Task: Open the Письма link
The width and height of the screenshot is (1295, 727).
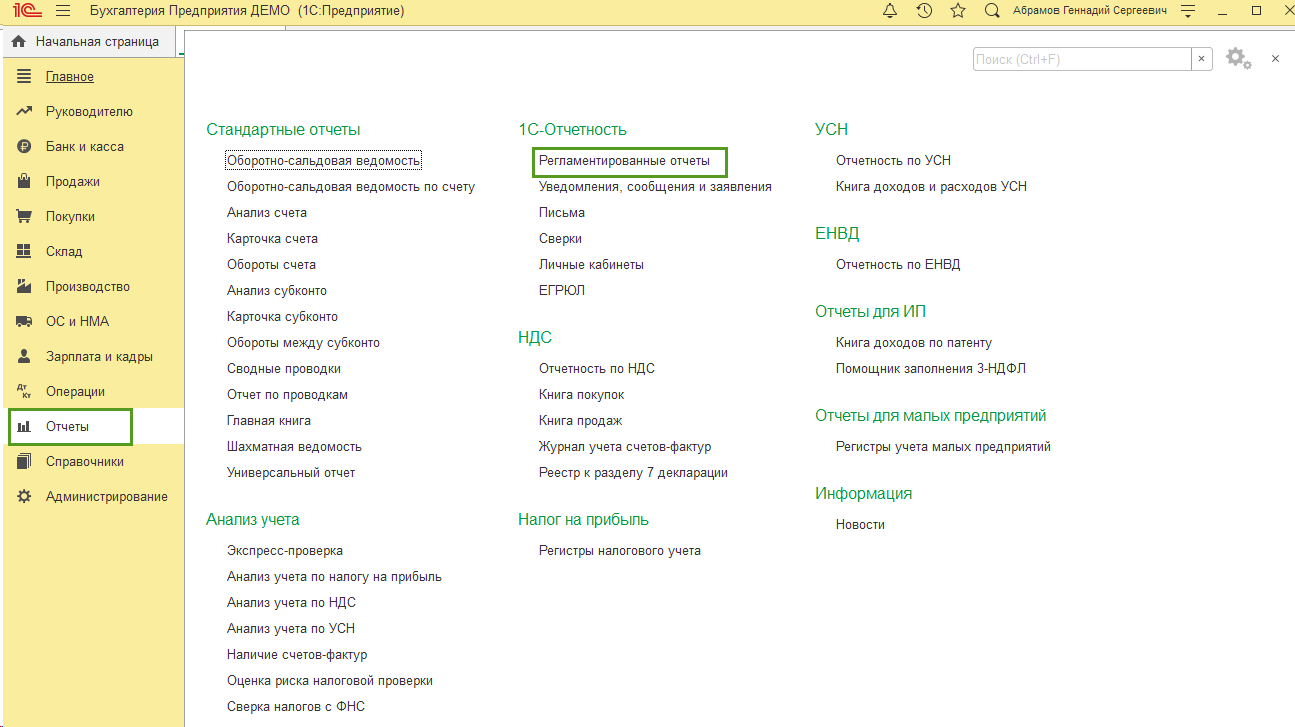Action: click(x=562, y=212)
